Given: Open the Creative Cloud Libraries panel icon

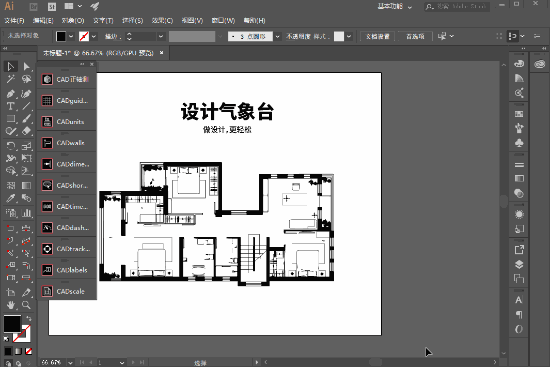Looking at the screenshot, I should (x=540, y=64).
